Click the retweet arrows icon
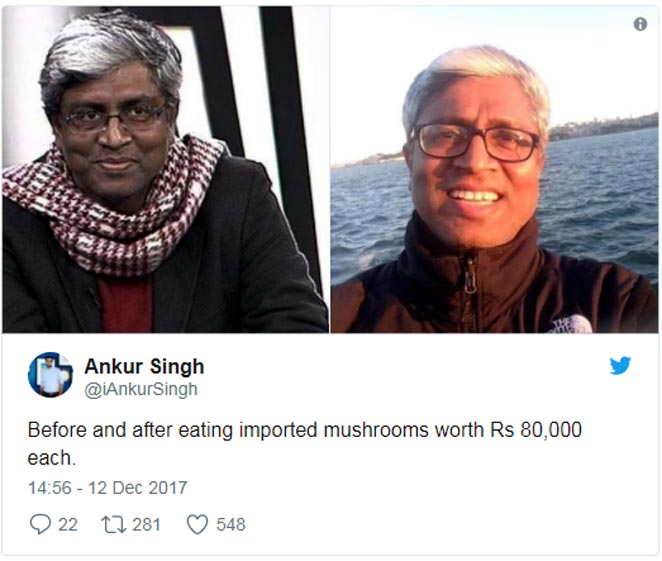The image size is (662, 561). pos(114,524)
